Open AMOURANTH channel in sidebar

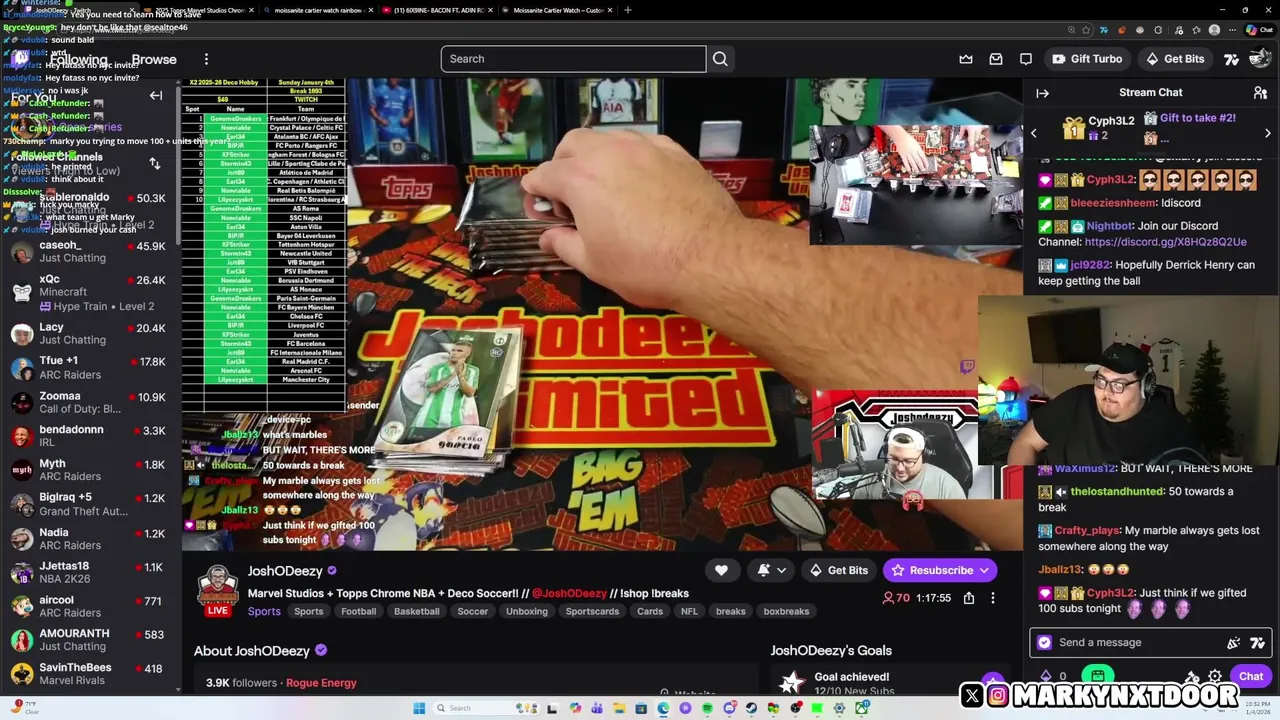(90, 640)
